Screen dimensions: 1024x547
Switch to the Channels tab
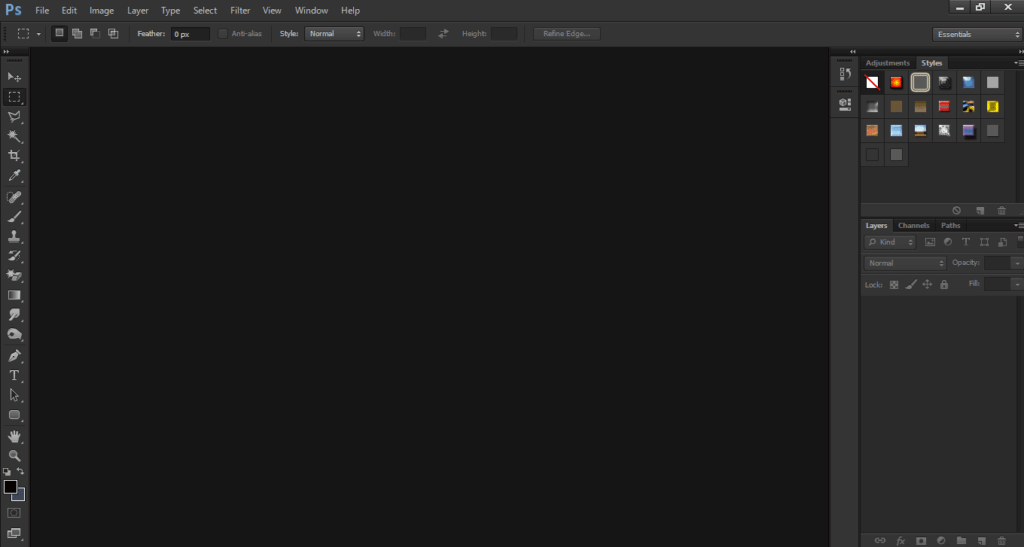tap(913, 226)
